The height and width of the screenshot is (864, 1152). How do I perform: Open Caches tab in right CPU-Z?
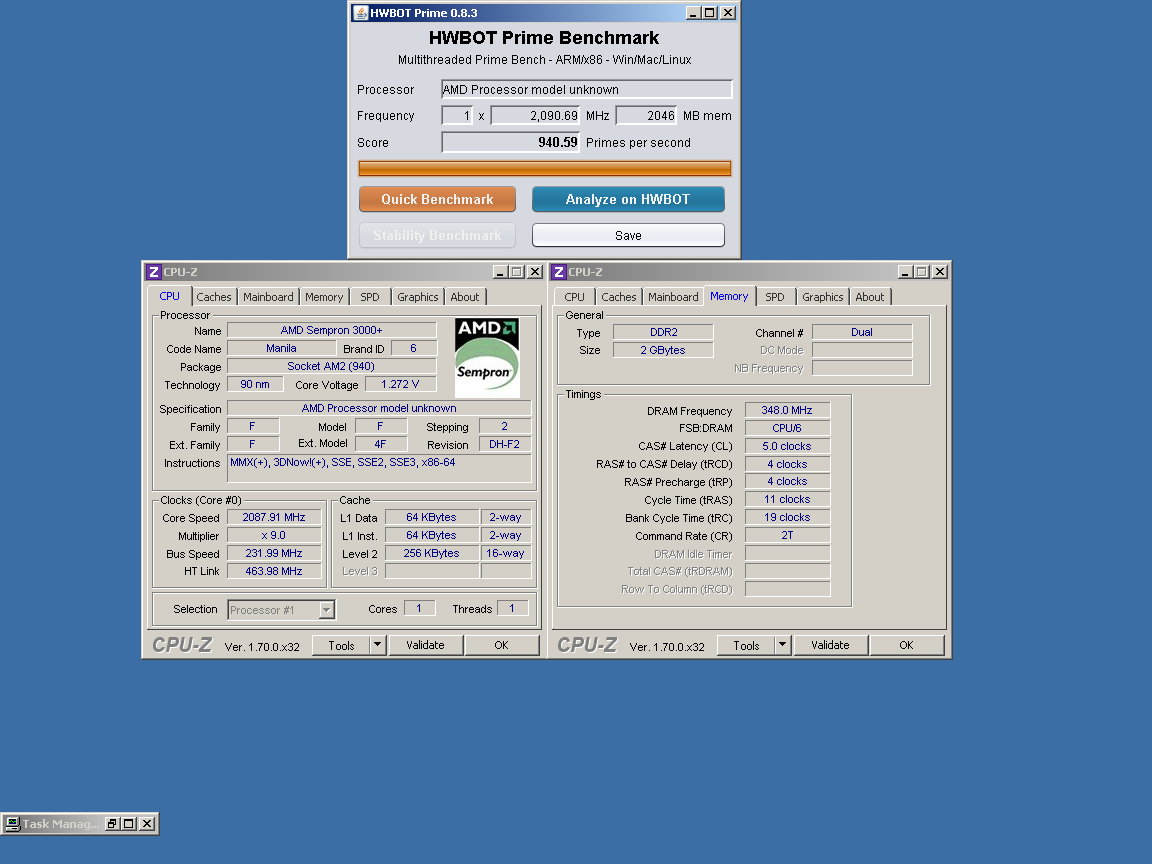[619, 297]
